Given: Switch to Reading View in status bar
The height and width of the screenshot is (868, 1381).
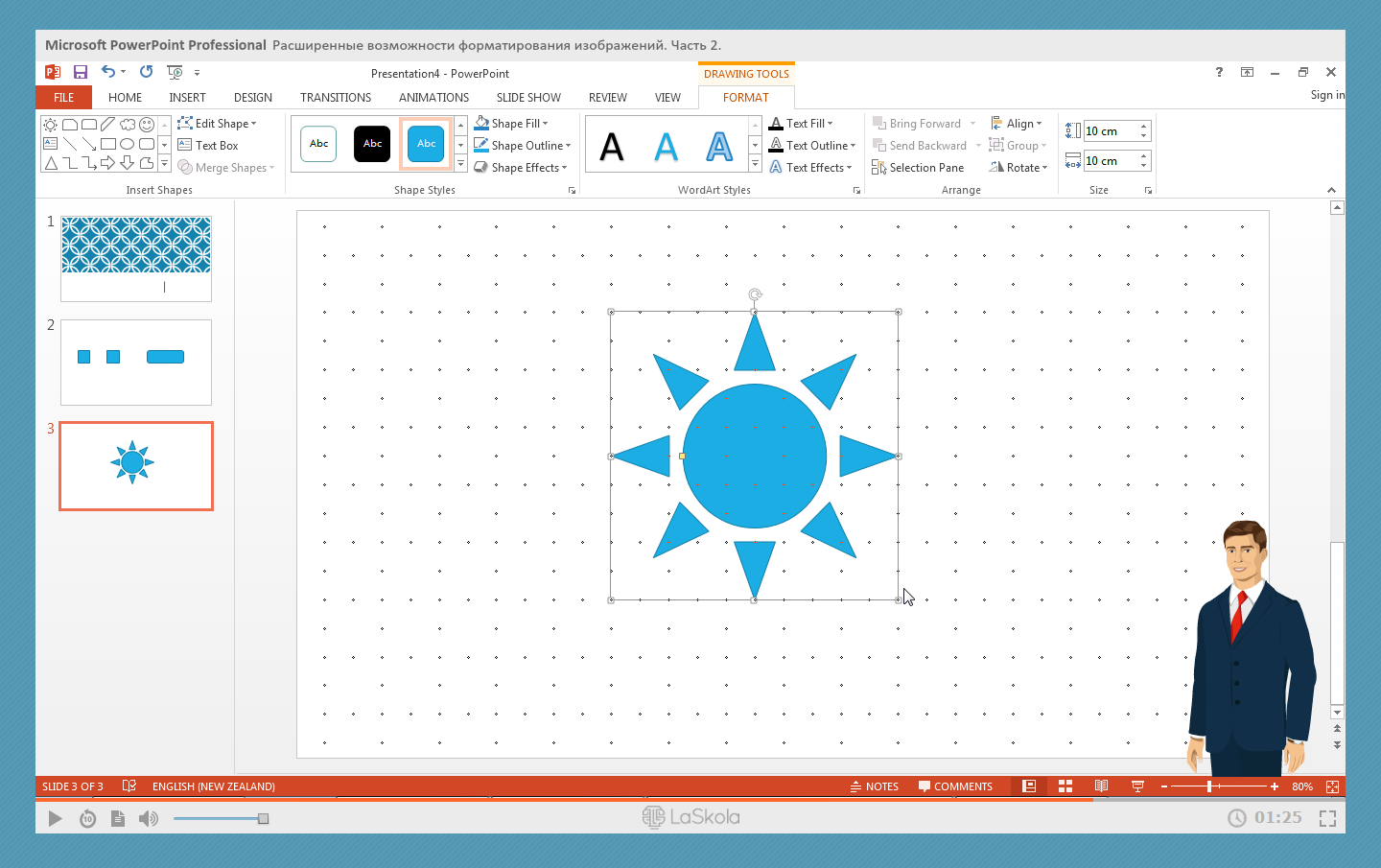Looking at the screenshot, I should [x=1101, y=786].
